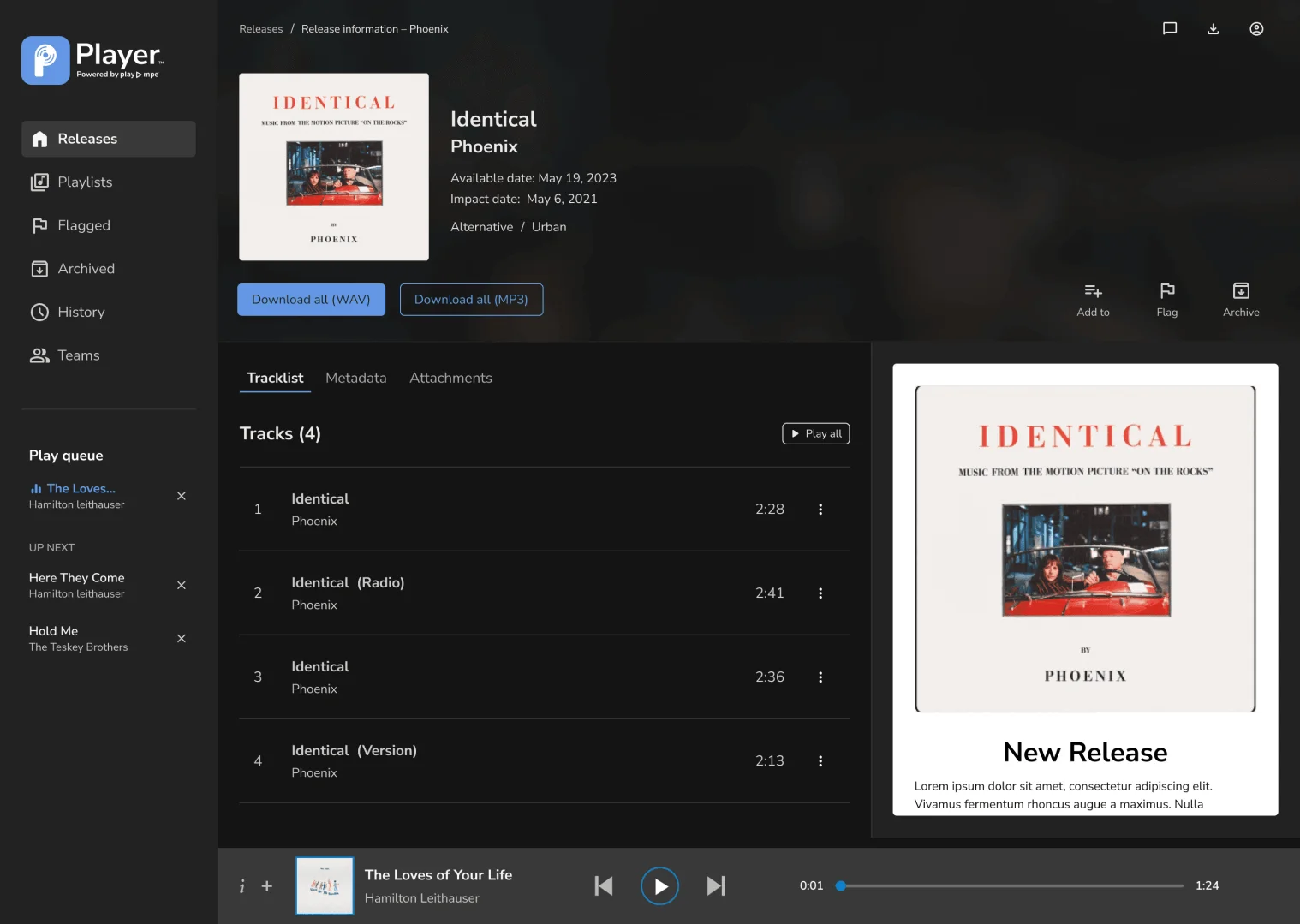Open the messages icon in top bar
Viewport: 1300px width, 924px height.
point(1169,28)
